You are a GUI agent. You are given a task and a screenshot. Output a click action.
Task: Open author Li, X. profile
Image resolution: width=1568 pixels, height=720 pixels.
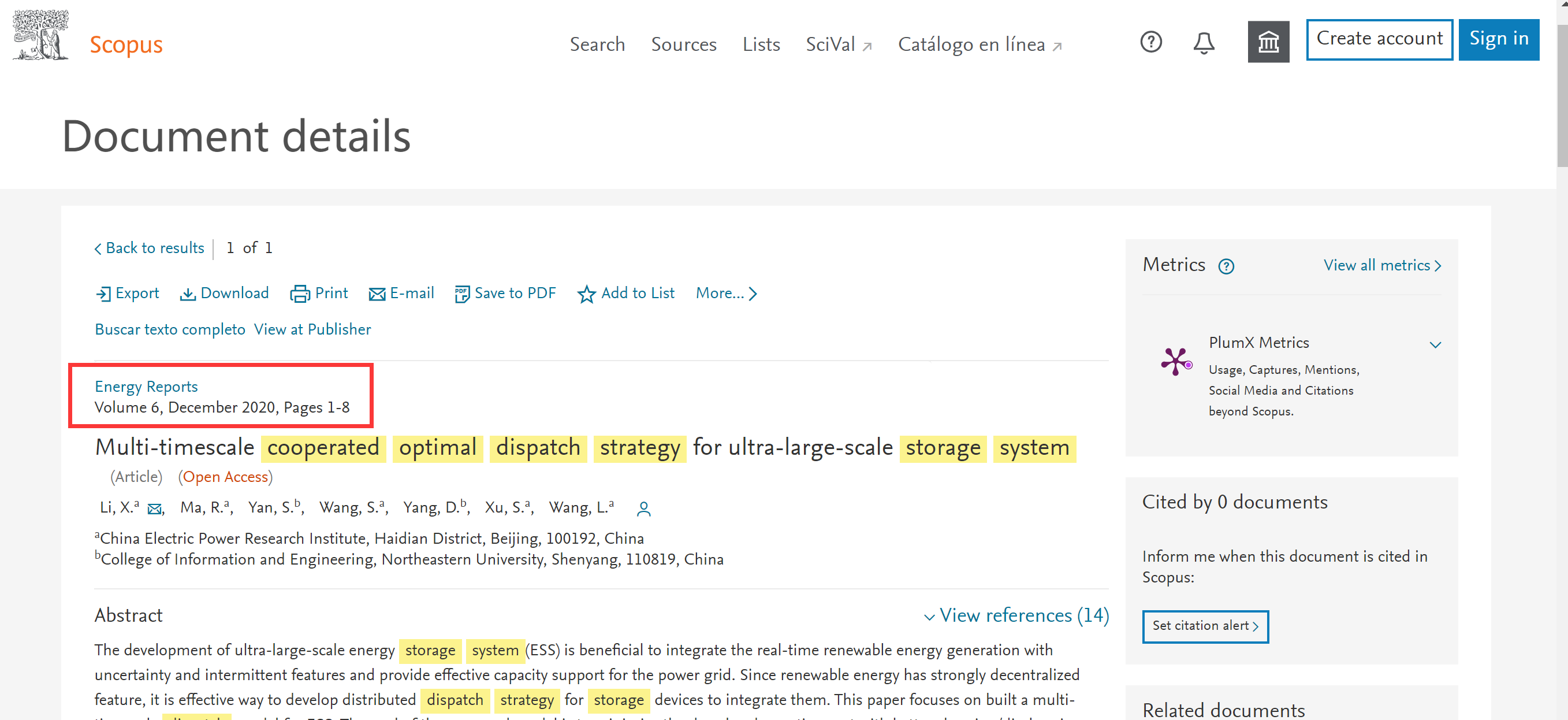118,507
